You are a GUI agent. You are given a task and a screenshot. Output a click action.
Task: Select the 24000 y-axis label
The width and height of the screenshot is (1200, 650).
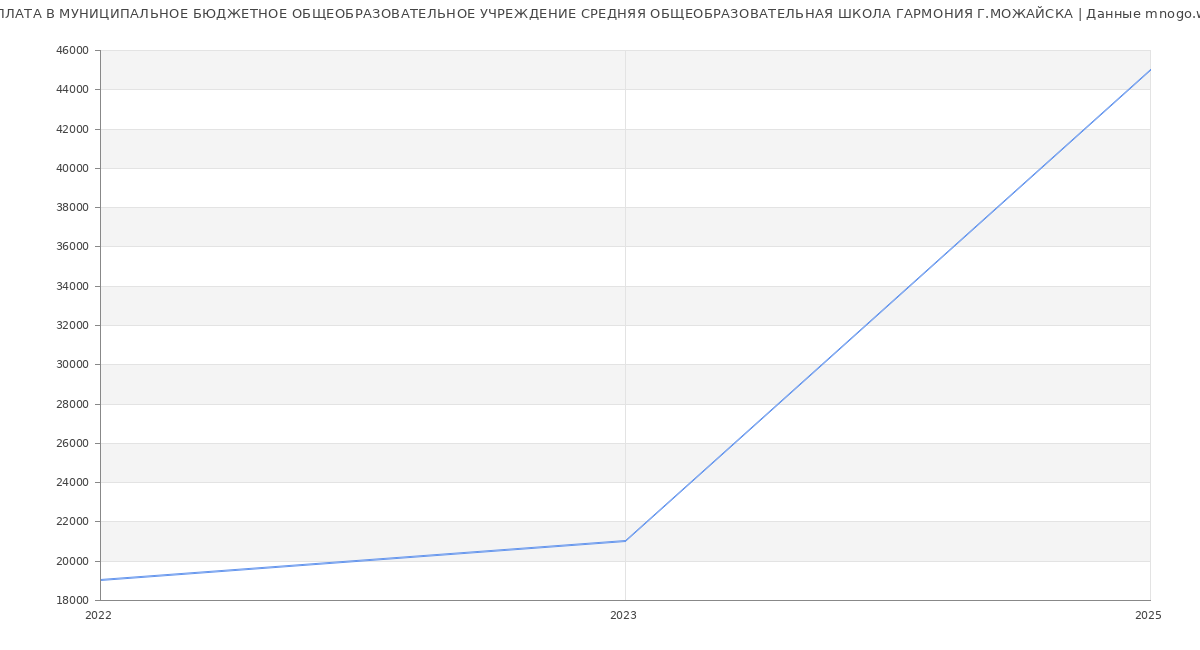click(x=74, y=482)
